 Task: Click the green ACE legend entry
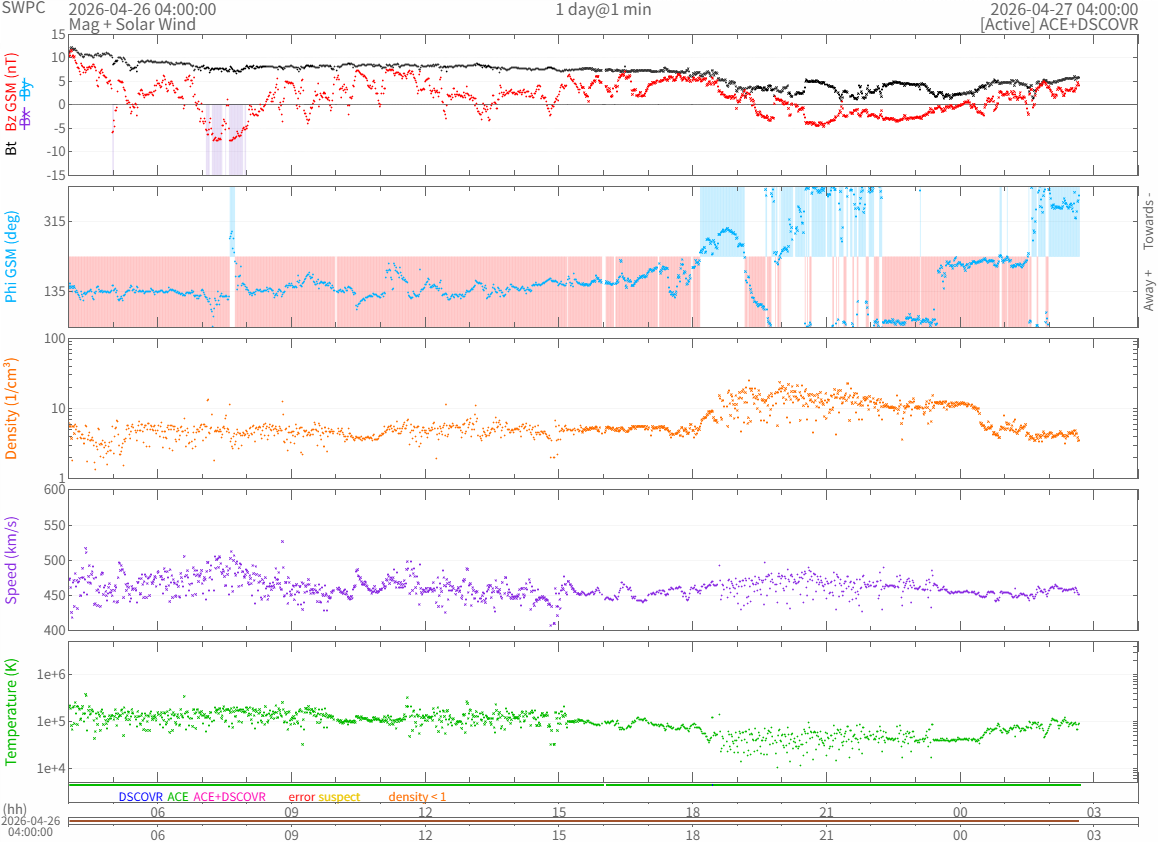pyautogui.click(x=177, y=797)
